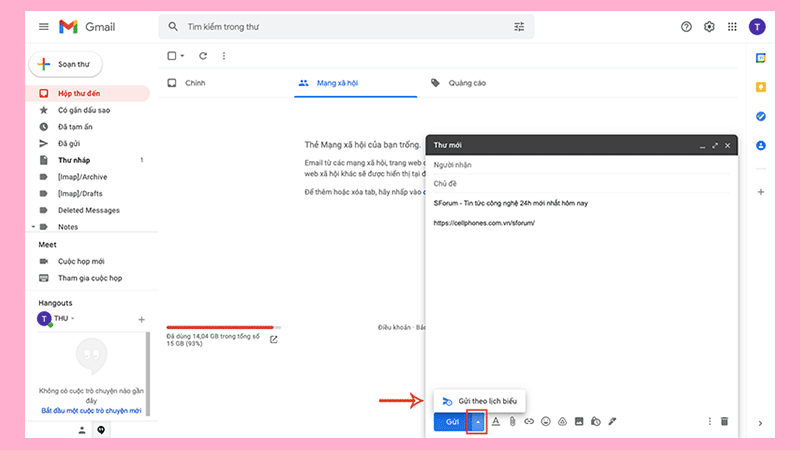The height and width of the screenshot is (450, 800).
Task: Insert photo in the compose window
Action: click(x=579, y=421)
